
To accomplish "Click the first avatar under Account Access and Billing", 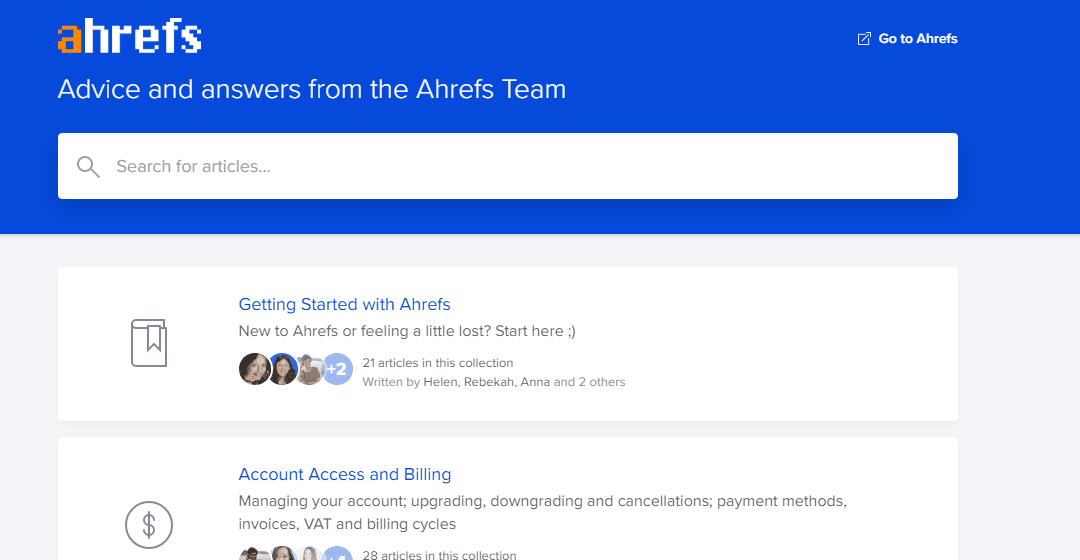I will click(254, 554).
